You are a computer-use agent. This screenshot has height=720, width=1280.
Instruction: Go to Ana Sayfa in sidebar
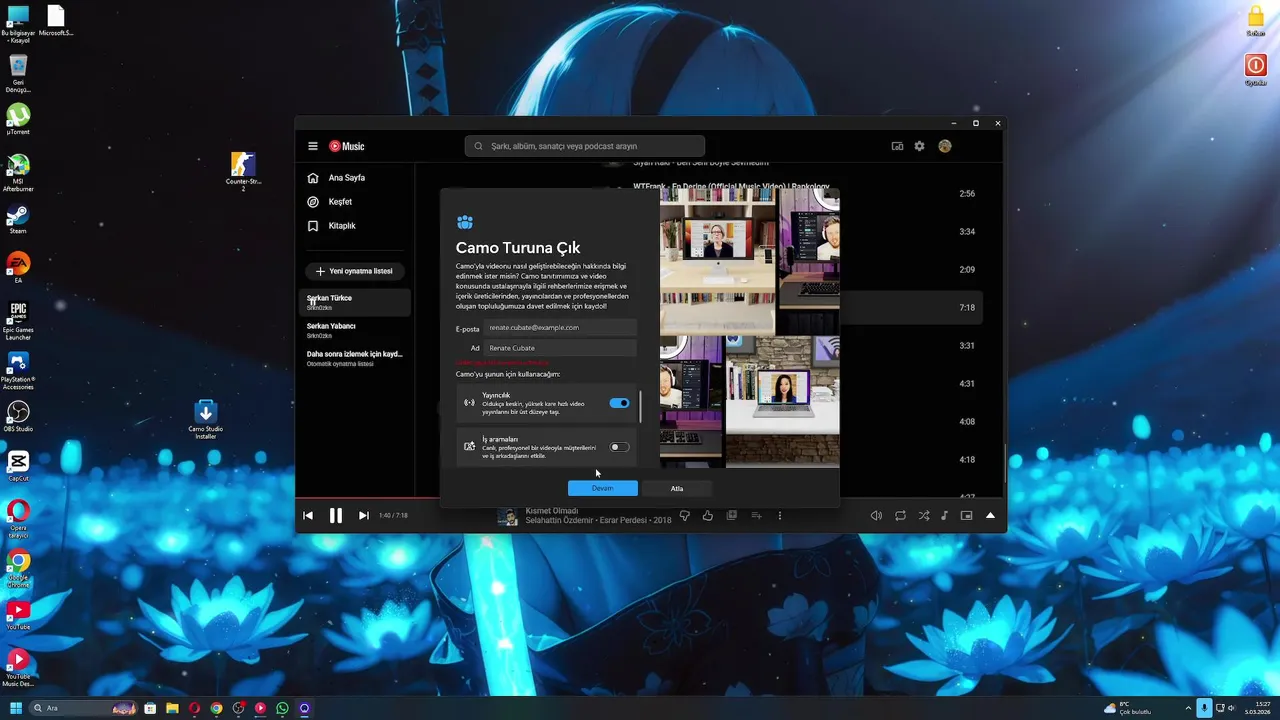[x=355, y=178]
